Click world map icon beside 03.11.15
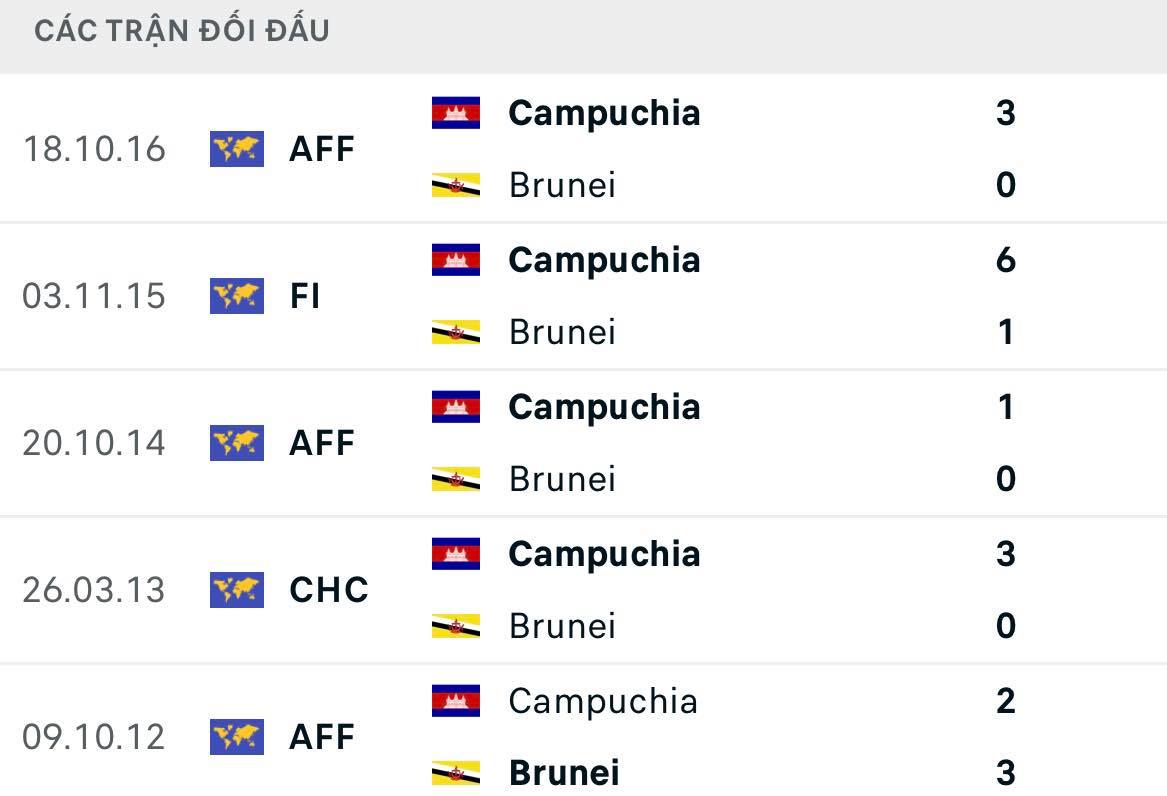 point(237,296)
